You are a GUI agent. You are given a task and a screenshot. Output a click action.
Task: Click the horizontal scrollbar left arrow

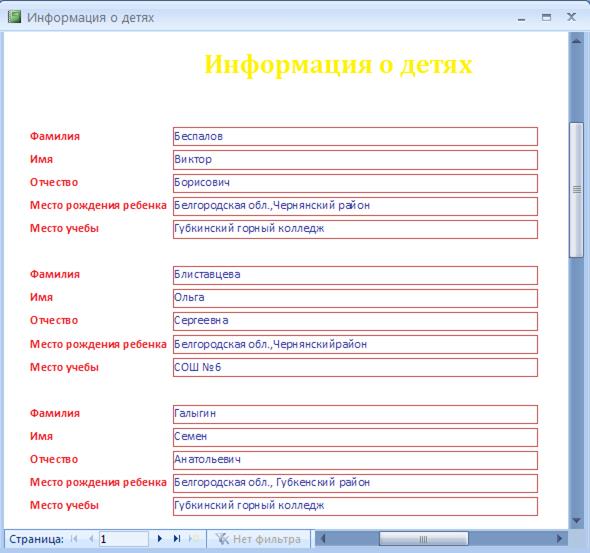[323, 539]
